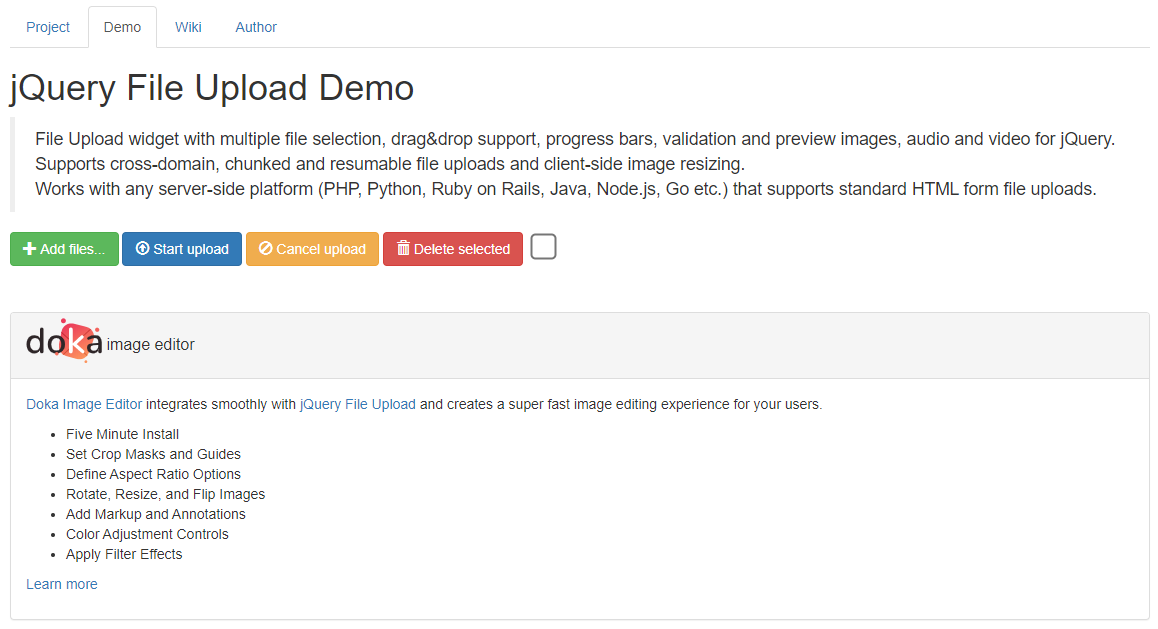Open the Wiki tab
This screenshot has width=1158, height=629.
pyautogui.click(x=188, y=27)
